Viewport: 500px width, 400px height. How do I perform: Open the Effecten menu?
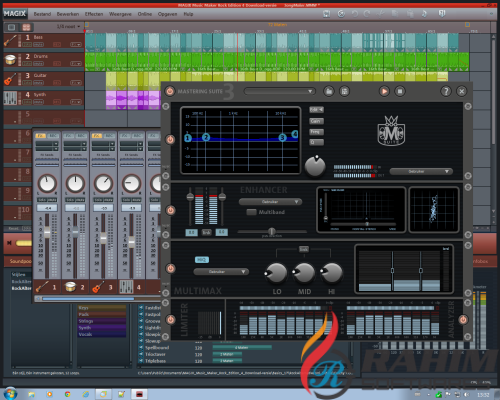click(x=94, y=14)
